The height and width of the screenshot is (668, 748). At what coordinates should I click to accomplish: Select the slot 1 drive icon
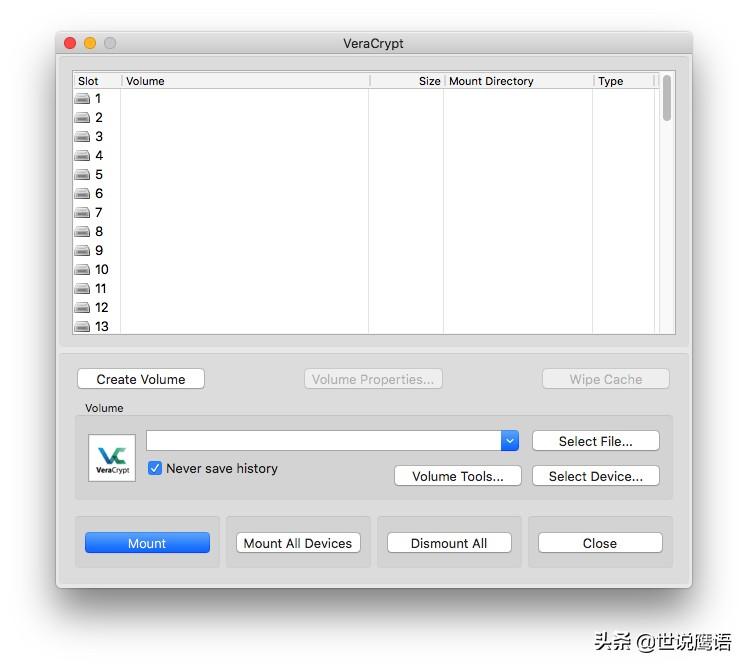tap(82, 99)
